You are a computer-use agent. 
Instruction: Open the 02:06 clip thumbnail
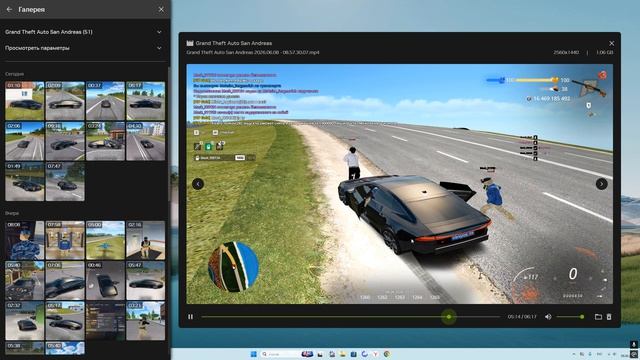point(24,141)
